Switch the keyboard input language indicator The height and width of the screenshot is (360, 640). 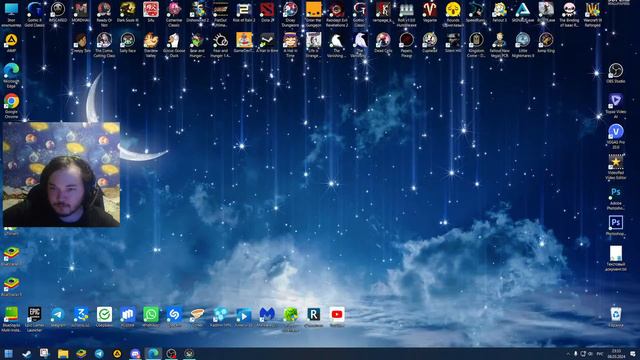(x=600, y=354)
